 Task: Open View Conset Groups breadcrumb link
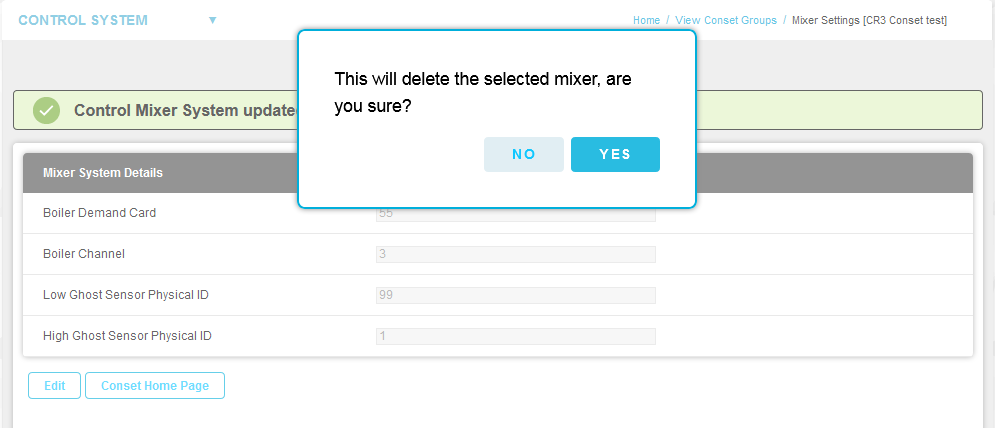(726, 20)
